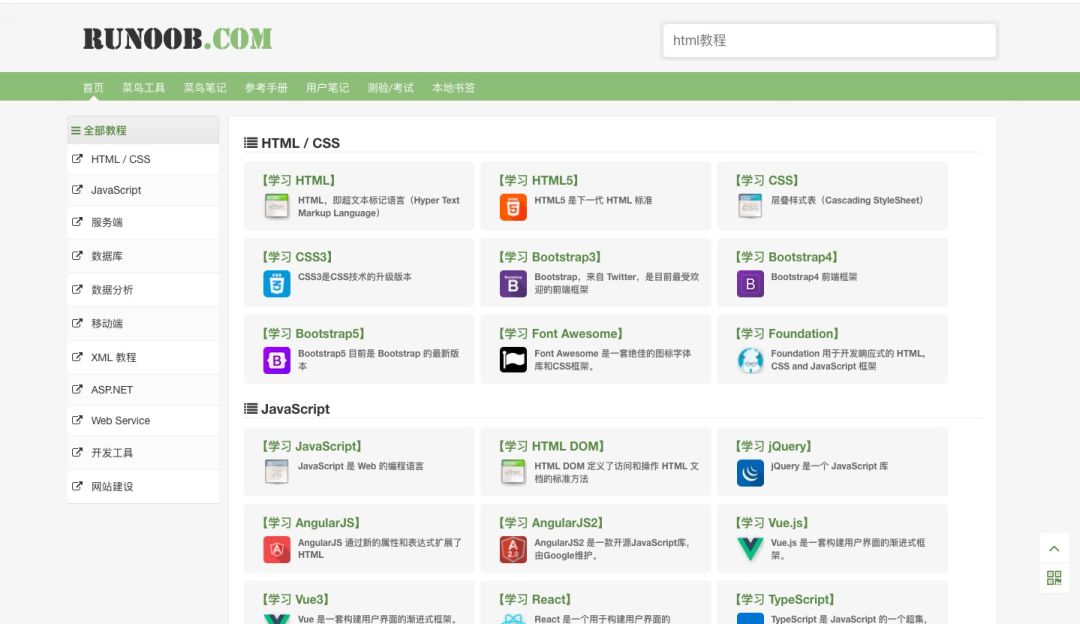1080x624 pixels.
Task: Open the 【学习 JavaScript】 tutorial link
Action: pyautogui.click(x=312, y=446)
